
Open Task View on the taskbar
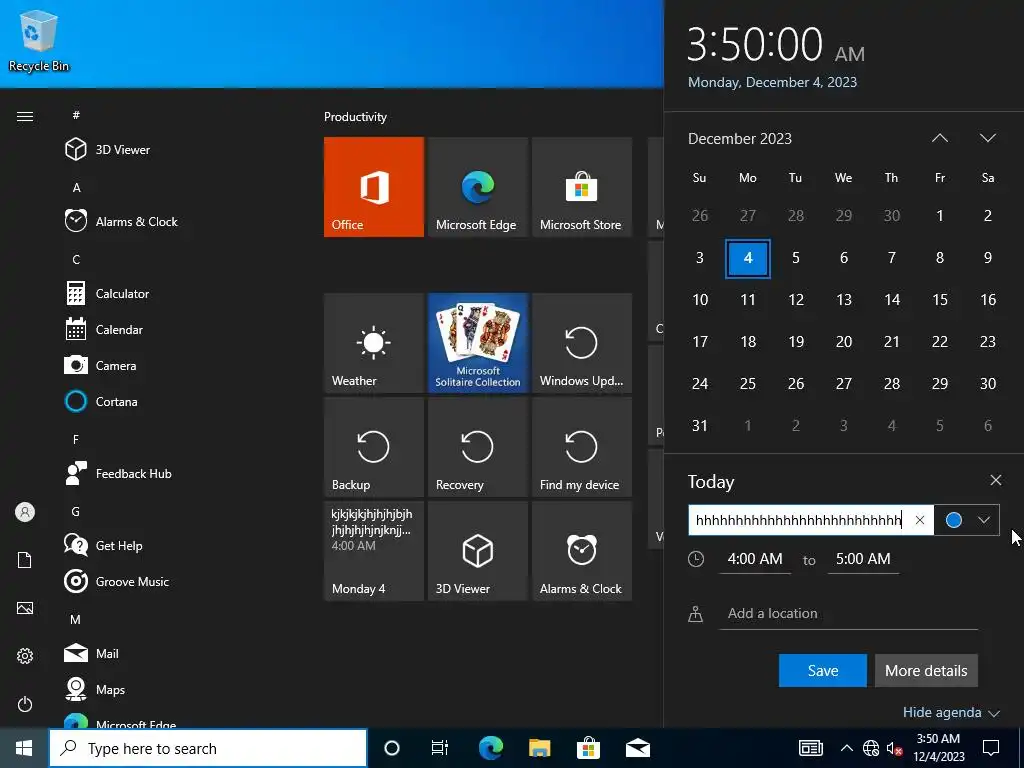point(440,748)
